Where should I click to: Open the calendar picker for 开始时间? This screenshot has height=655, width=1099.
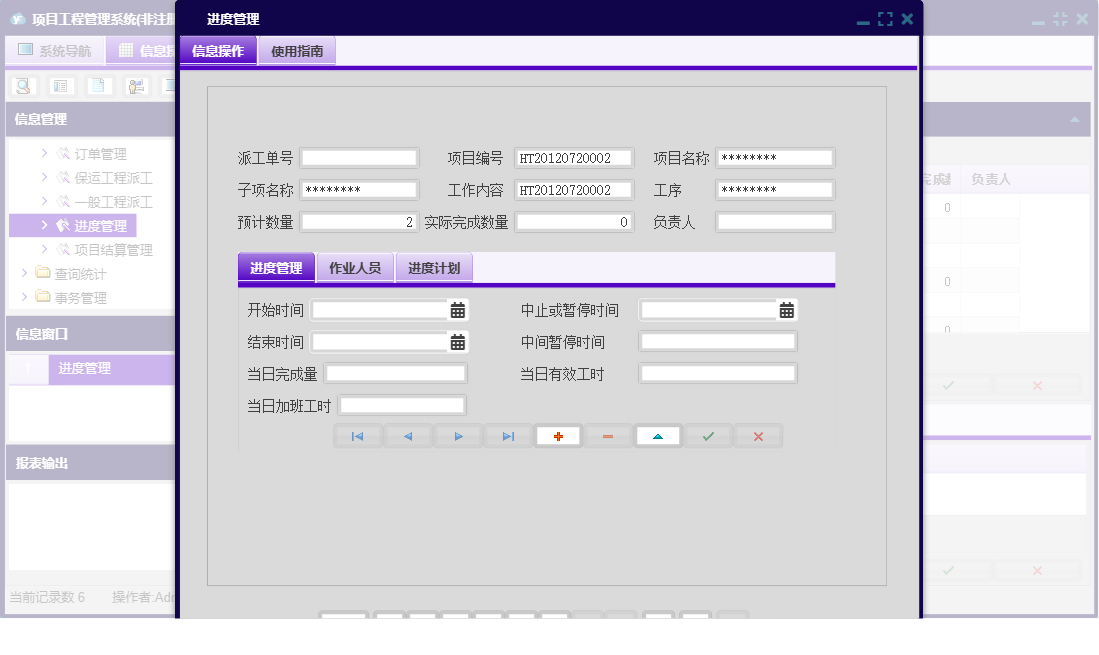coord(457,310)
